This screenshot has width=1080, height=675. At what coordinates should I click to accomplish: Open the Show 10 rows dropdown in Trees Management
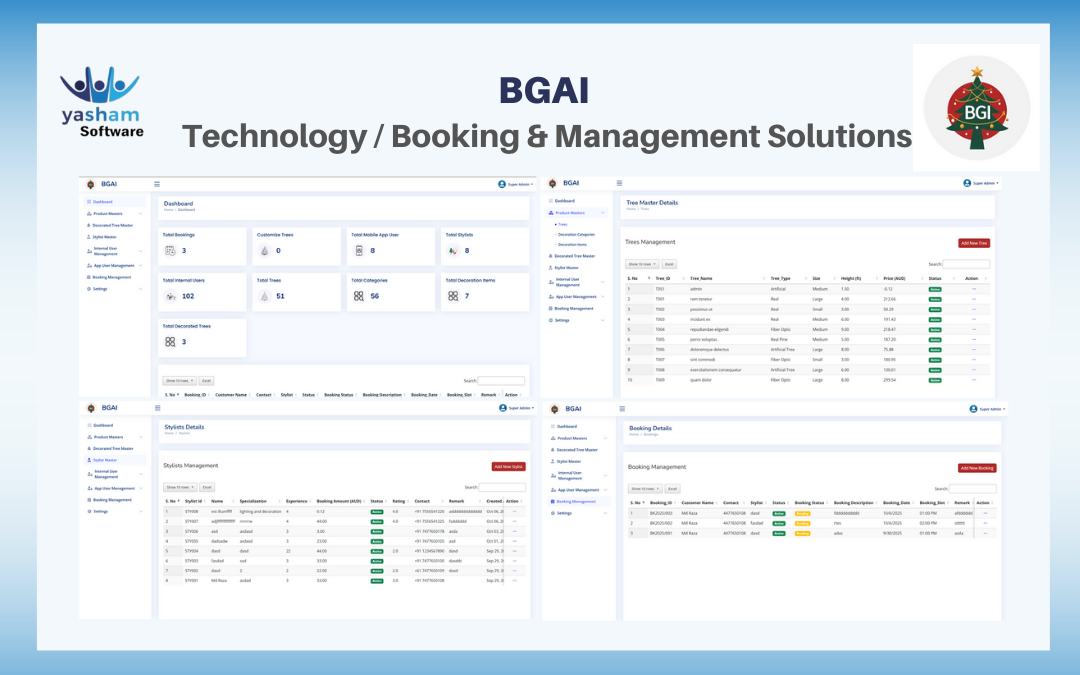pos(640,263)
